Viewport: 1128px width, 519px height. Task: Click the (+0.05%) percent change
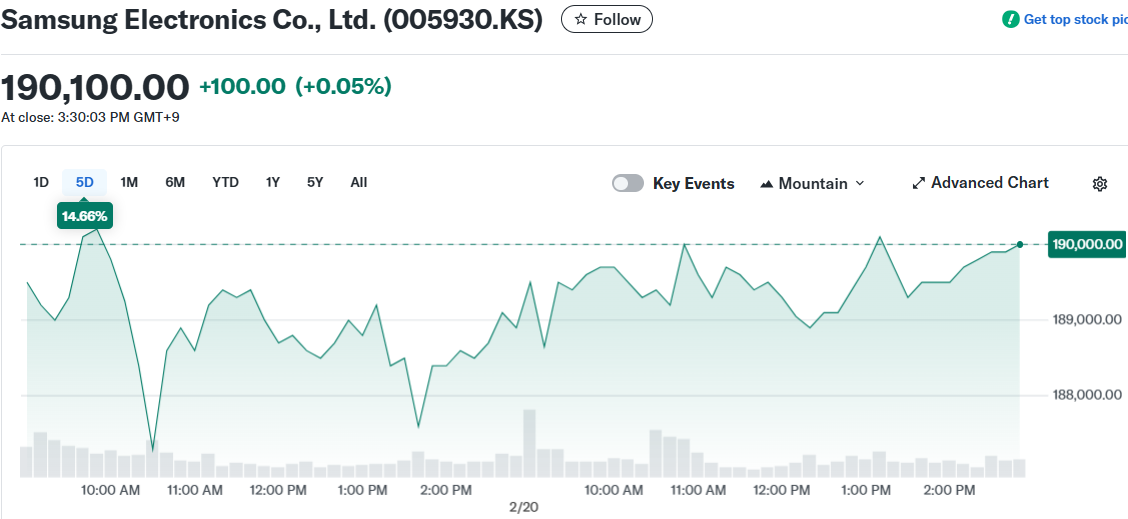click(x=343, y=86)
